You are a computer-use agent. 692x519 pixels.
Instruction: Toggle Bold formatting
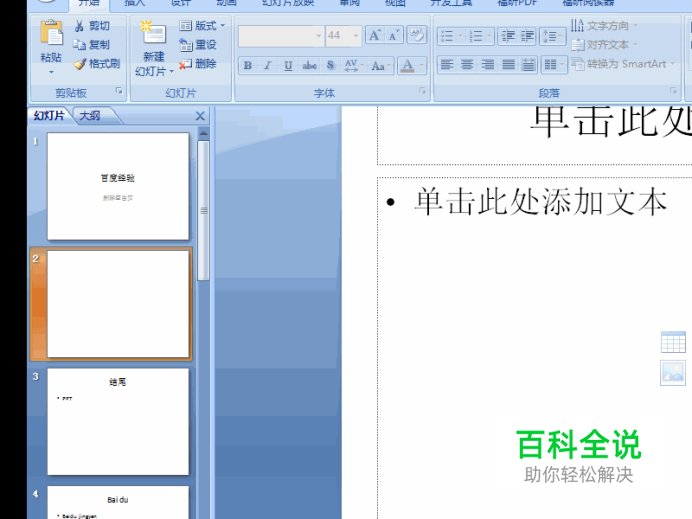248,66
